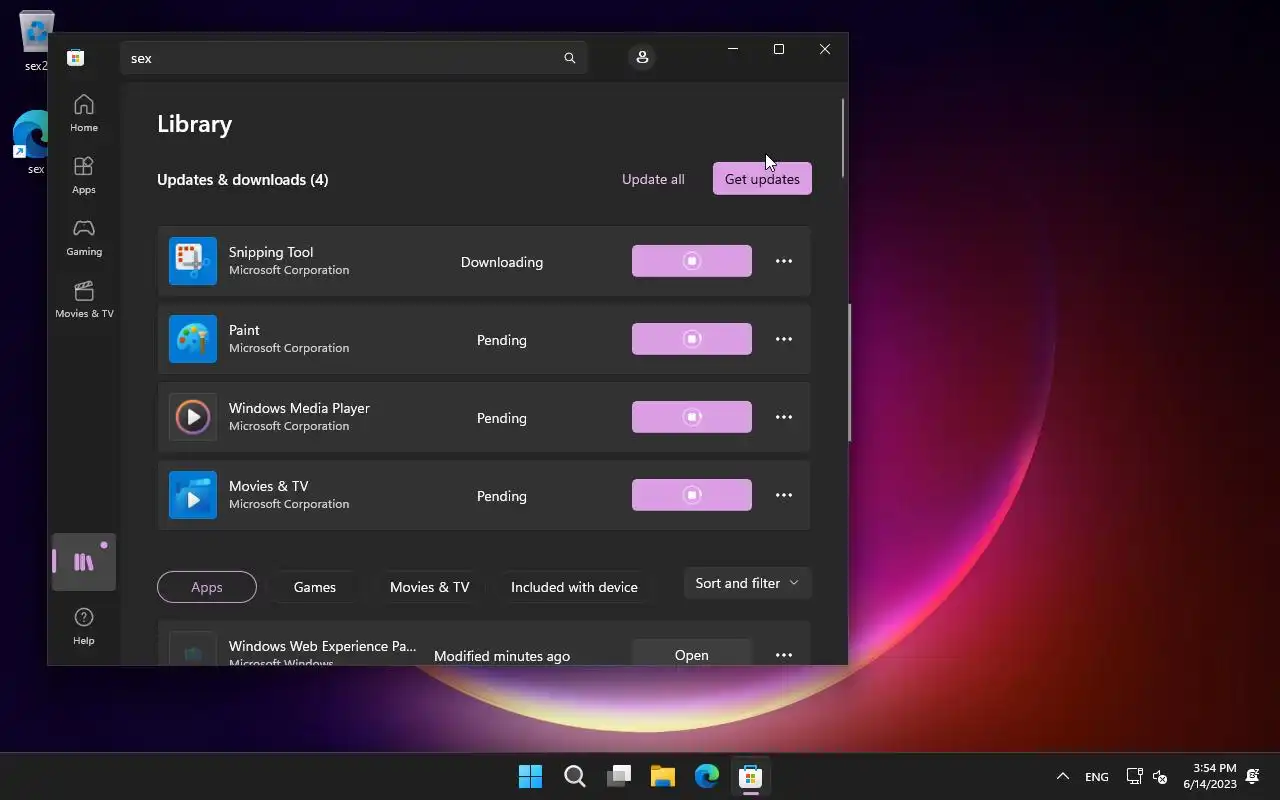The image size is (1280, 800).
Task: Open the Home section in the sidebar
Action: (x=84, y=113)
